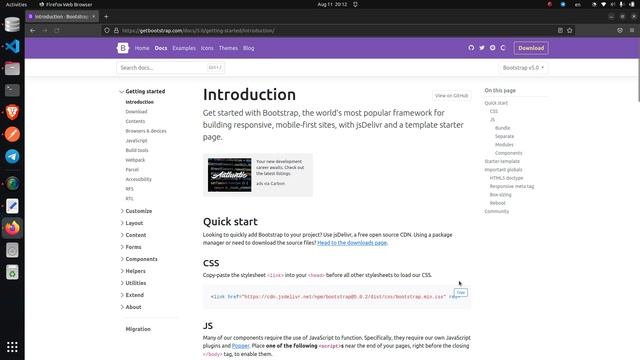The width and height of the screenshot is (640, 360).
Task: Expand the Forms section
Action: [131, 247]
